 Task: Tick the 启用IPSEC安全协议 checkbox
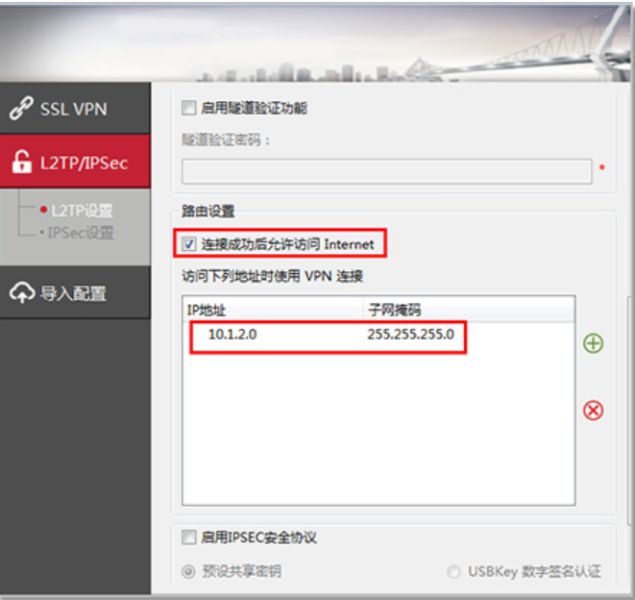[189, 537]
